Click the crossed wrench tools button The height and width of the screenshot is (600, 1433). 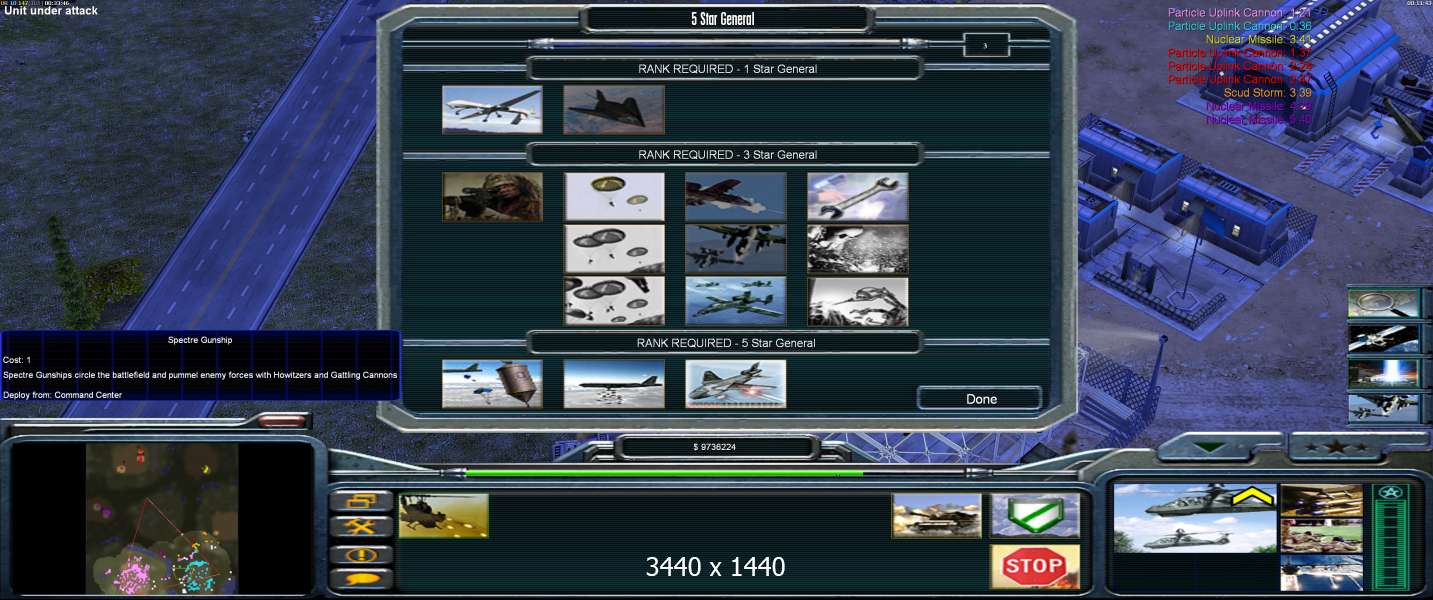click(x=361, y=527)
